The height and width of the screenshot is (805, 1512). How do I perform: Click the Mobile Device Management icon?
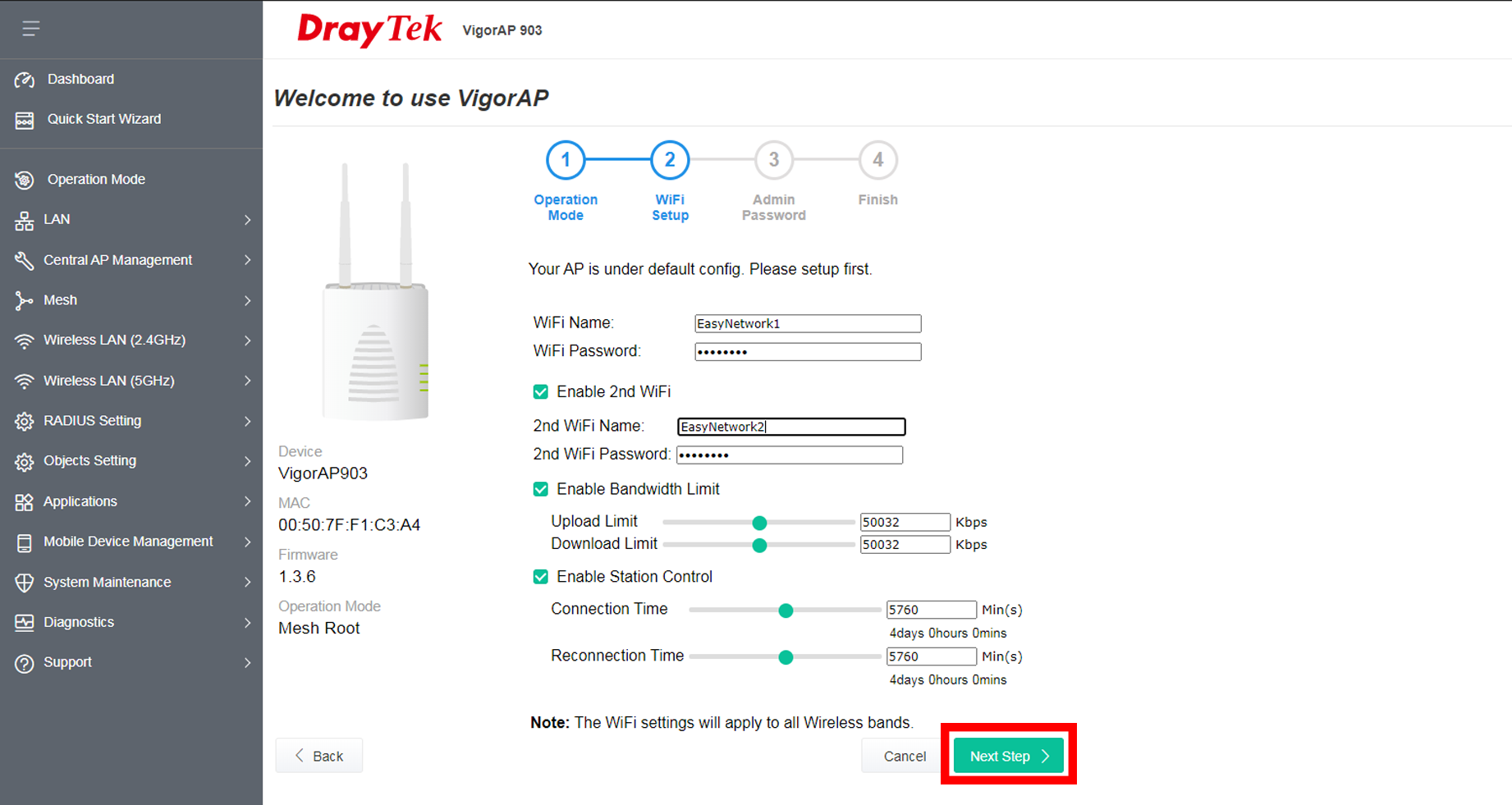click(25, 542)
